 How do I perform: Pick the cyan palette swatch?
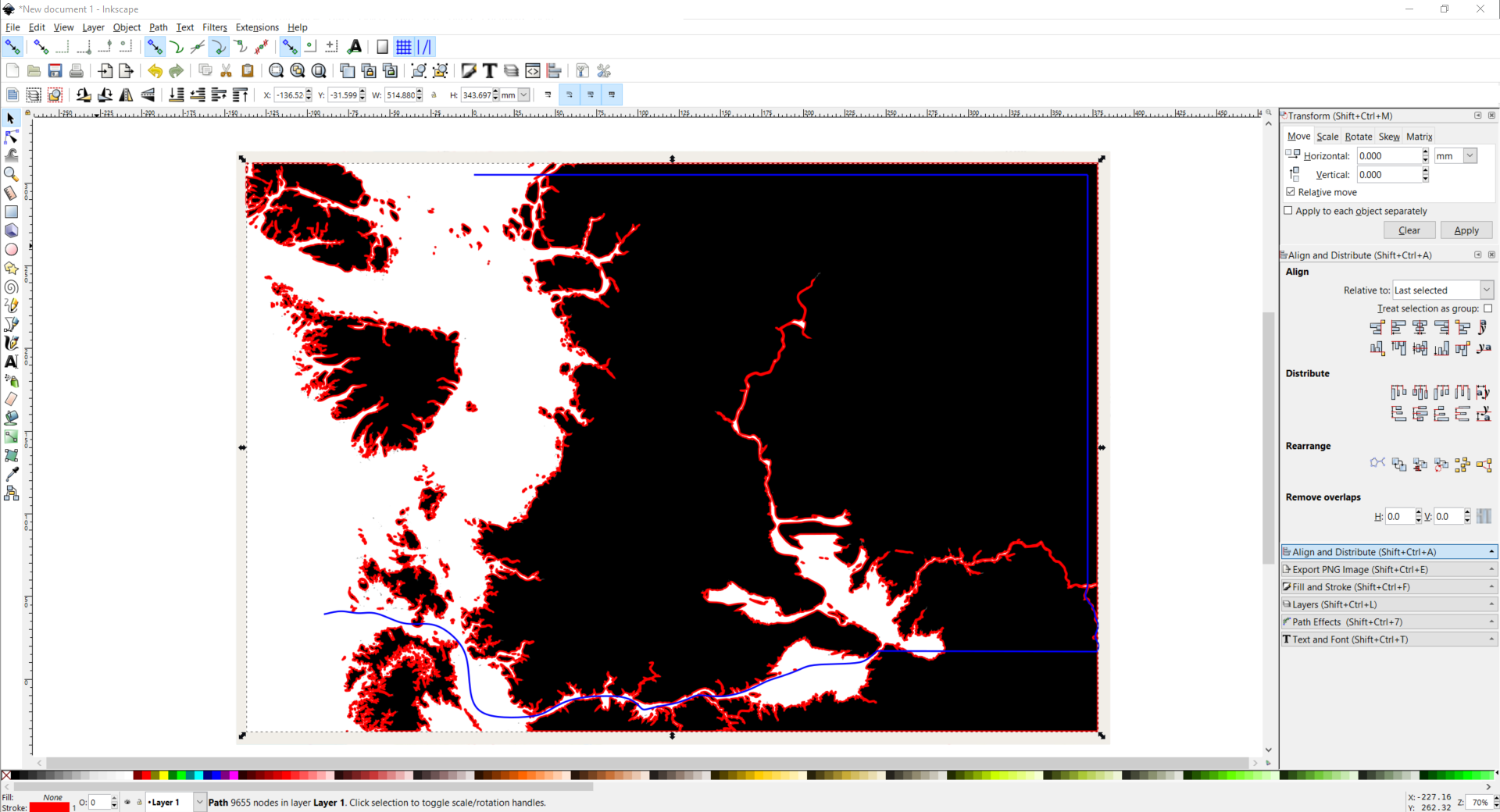tap(198, 775)
